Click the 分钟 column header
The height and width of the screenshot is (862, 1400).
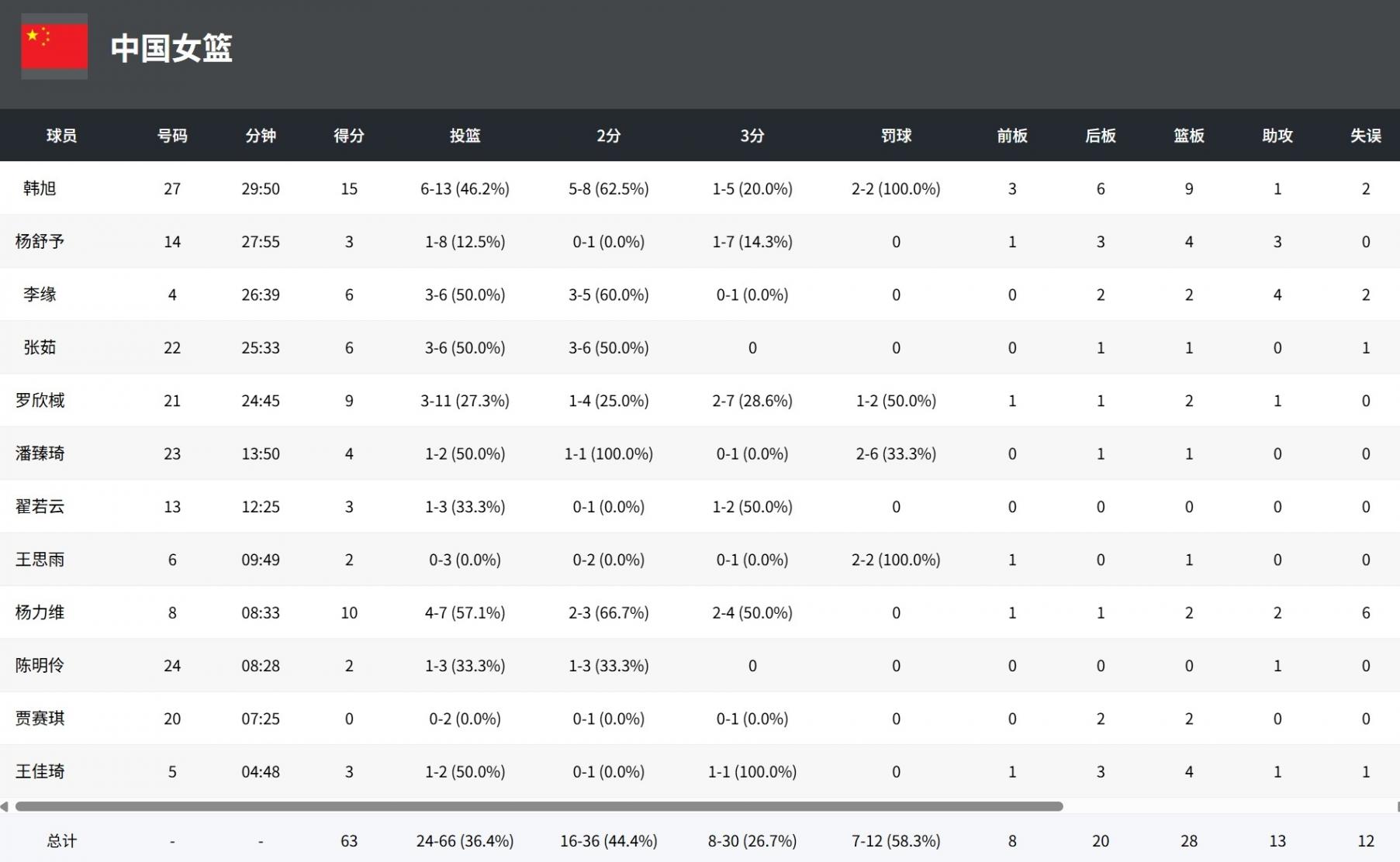(261, 136)
